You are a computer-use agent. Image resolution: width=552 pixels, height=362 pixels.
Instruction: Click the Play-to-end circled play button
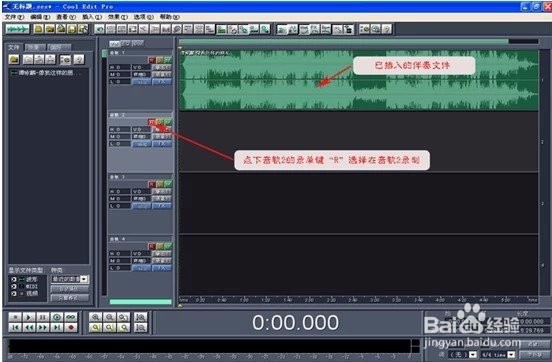[x=57, y=317]
